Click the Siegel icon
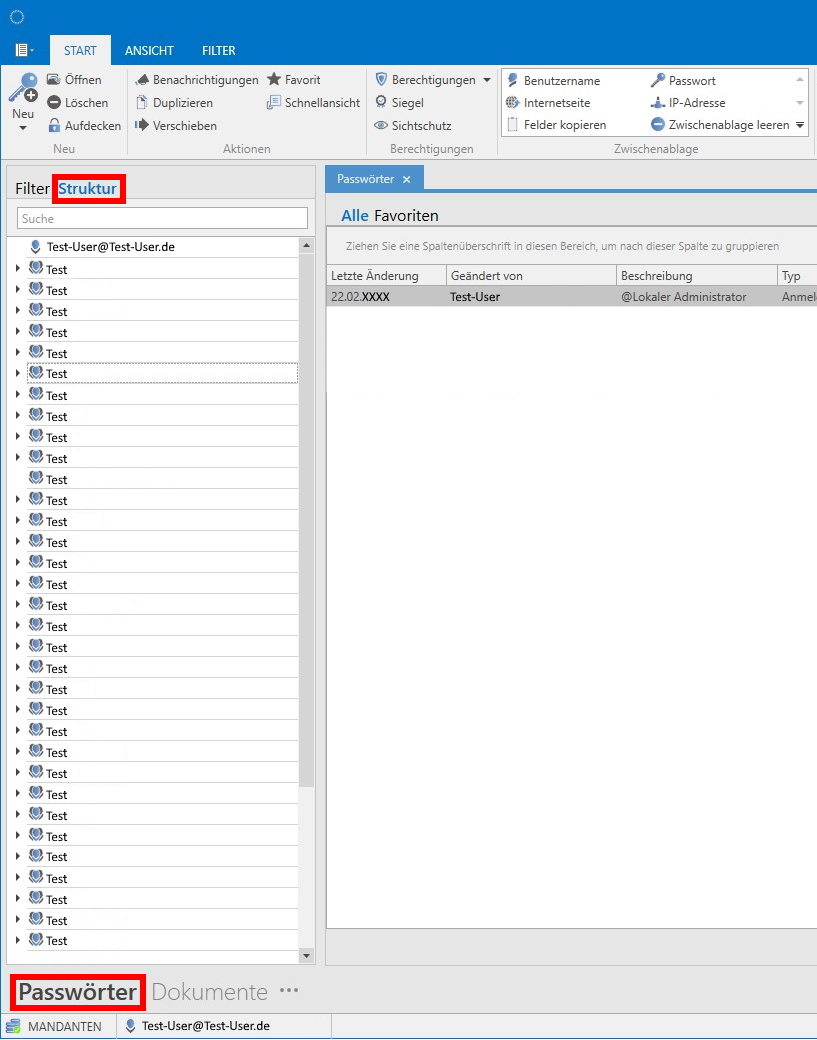817x1040 pixels. (381, 103)
